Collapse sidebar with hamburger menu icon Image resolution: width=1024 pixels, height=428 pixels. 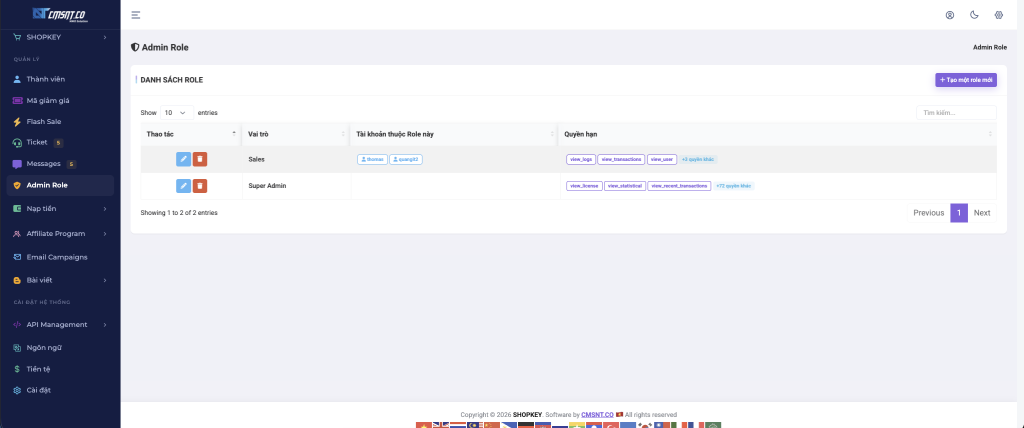click(x=136, y=15)
